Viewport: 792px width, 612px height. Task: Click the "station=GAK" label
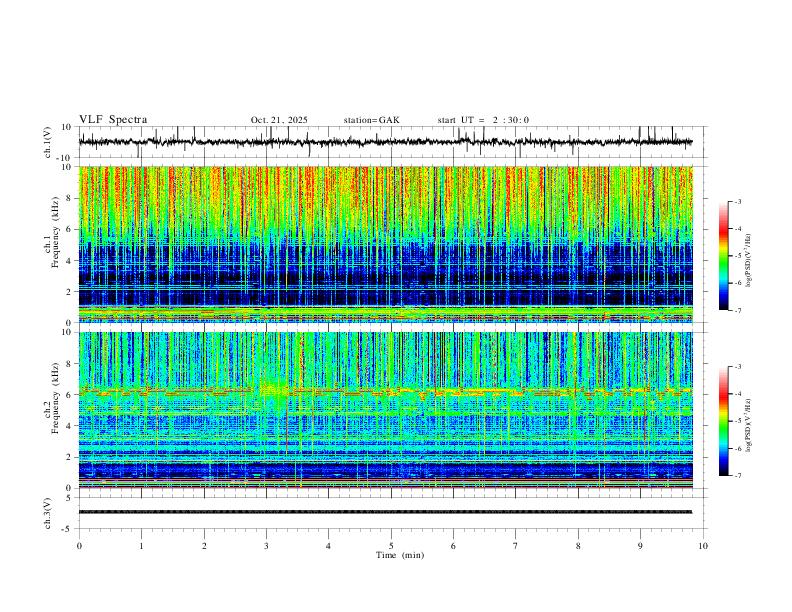[371, 120]
